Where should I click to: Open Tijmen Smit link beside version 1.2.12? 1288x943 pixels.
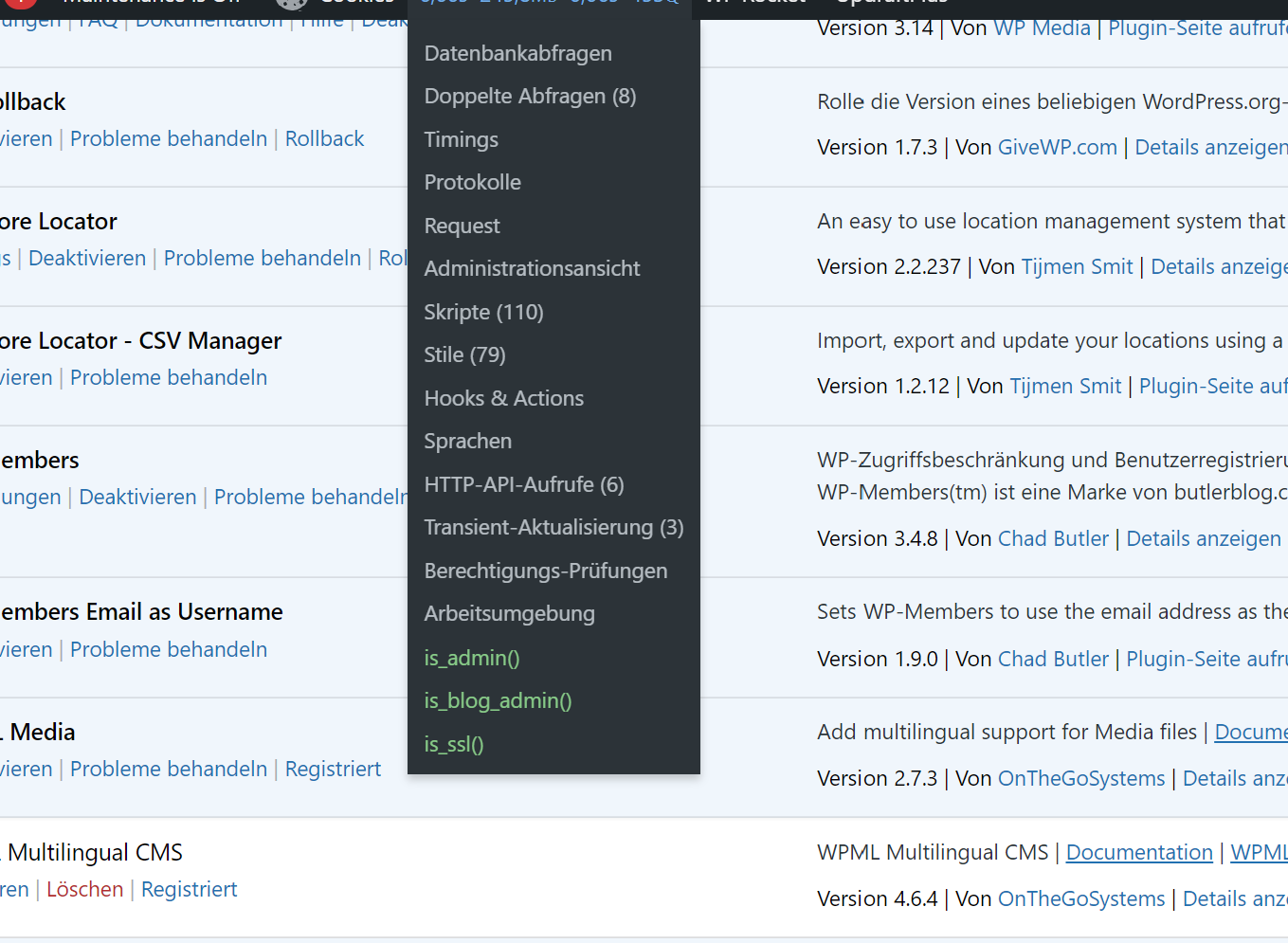click(1065, 386)
